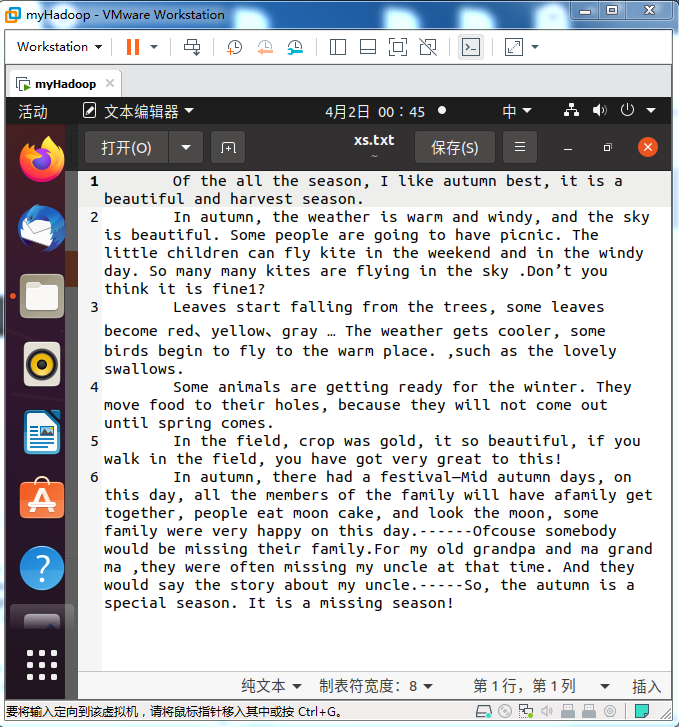
Task: Open stretch guest dropdown arrow
Action: click(x=535, y=47)
